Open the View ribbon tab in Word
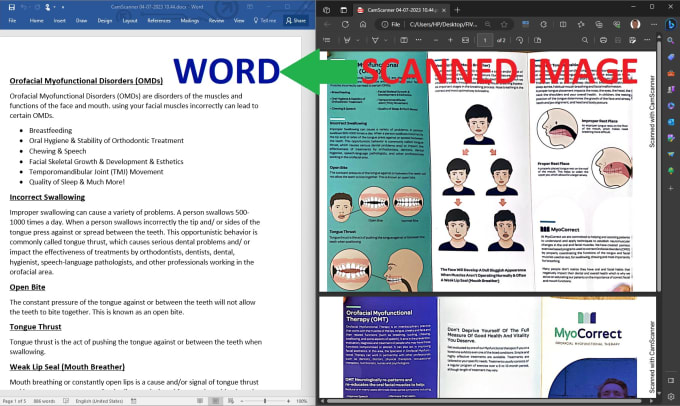The width and height of the screenshot is (680, 406). [239, 20]
